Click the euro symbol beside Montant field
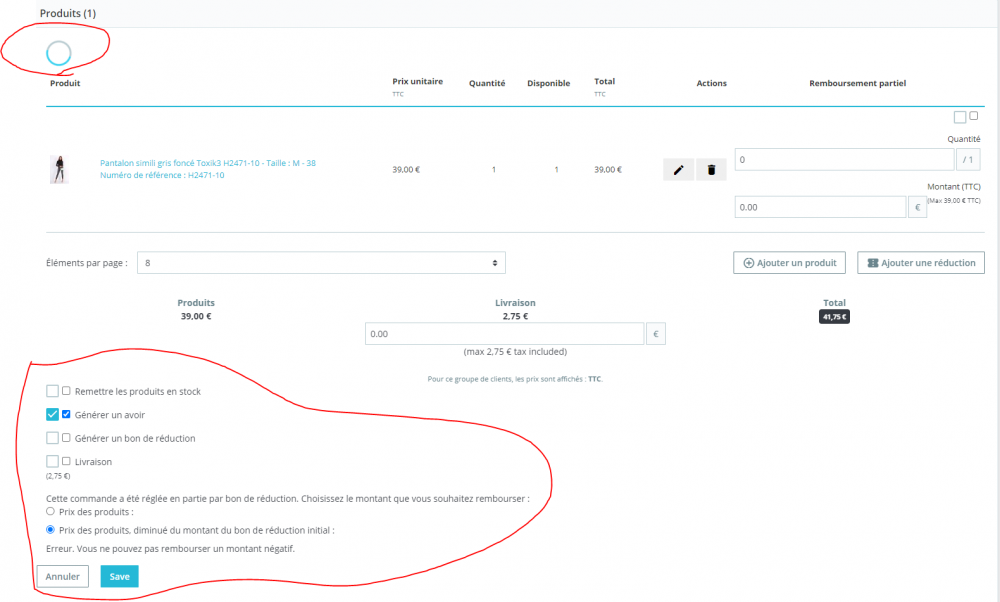Image resolution: width=1000 pixels, height=602 pixels. [917, 207]
